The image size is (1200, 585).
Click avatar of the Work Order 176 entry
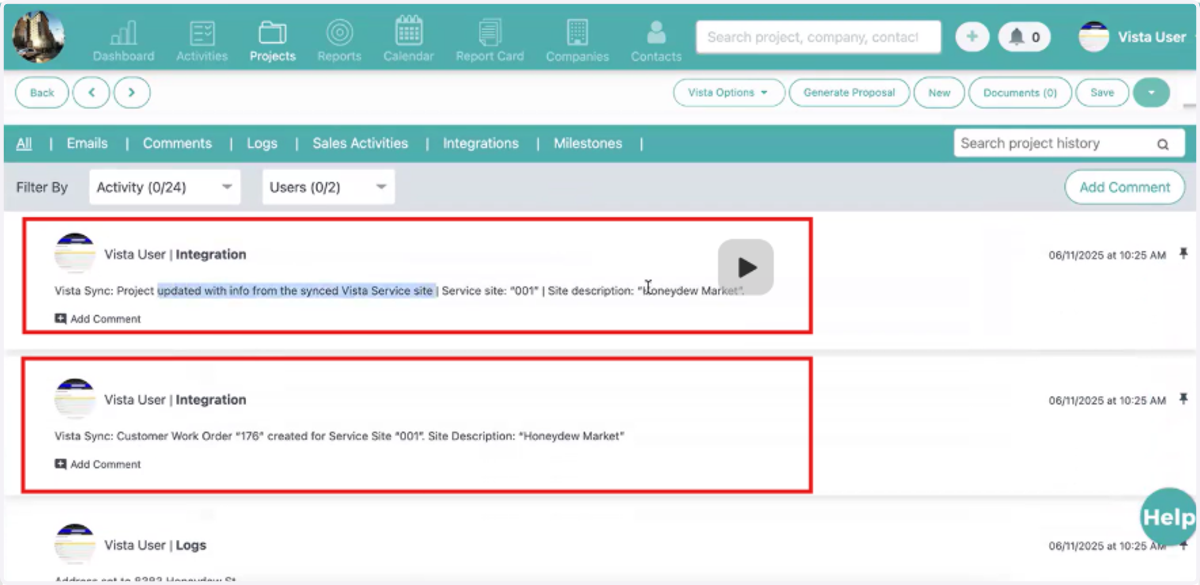click(x=75, y=399)
